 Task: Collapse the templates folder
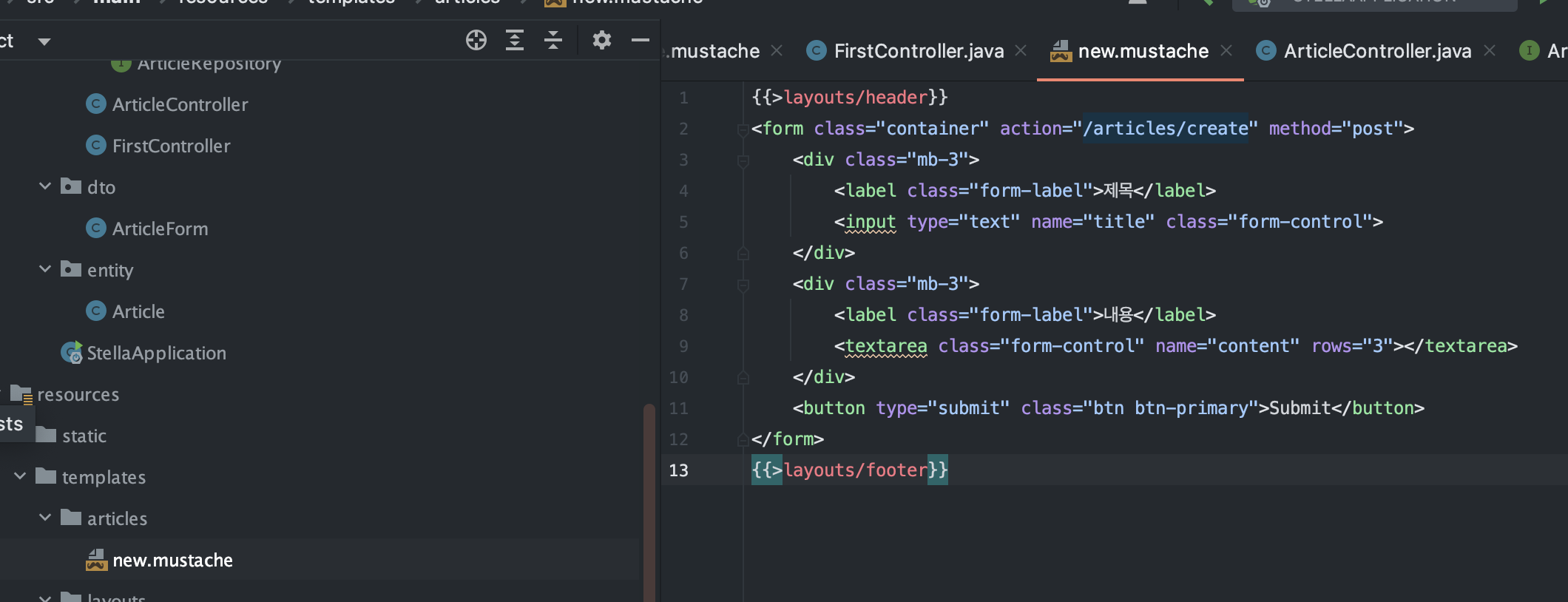[20, 476]
